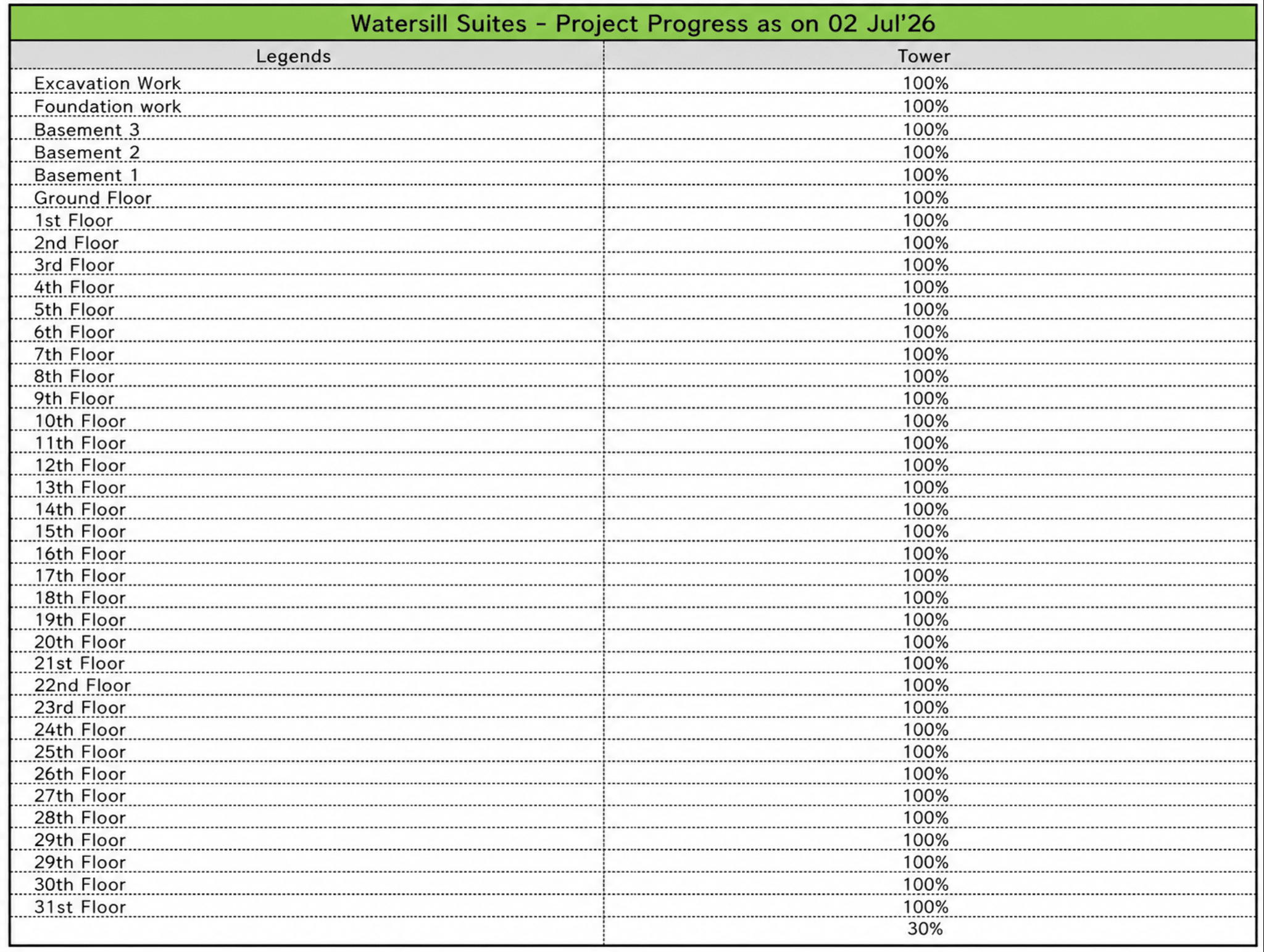Select the "22nd Floor" label
This screenshot has height=952, width=1264.
click(x=82, y=685)
